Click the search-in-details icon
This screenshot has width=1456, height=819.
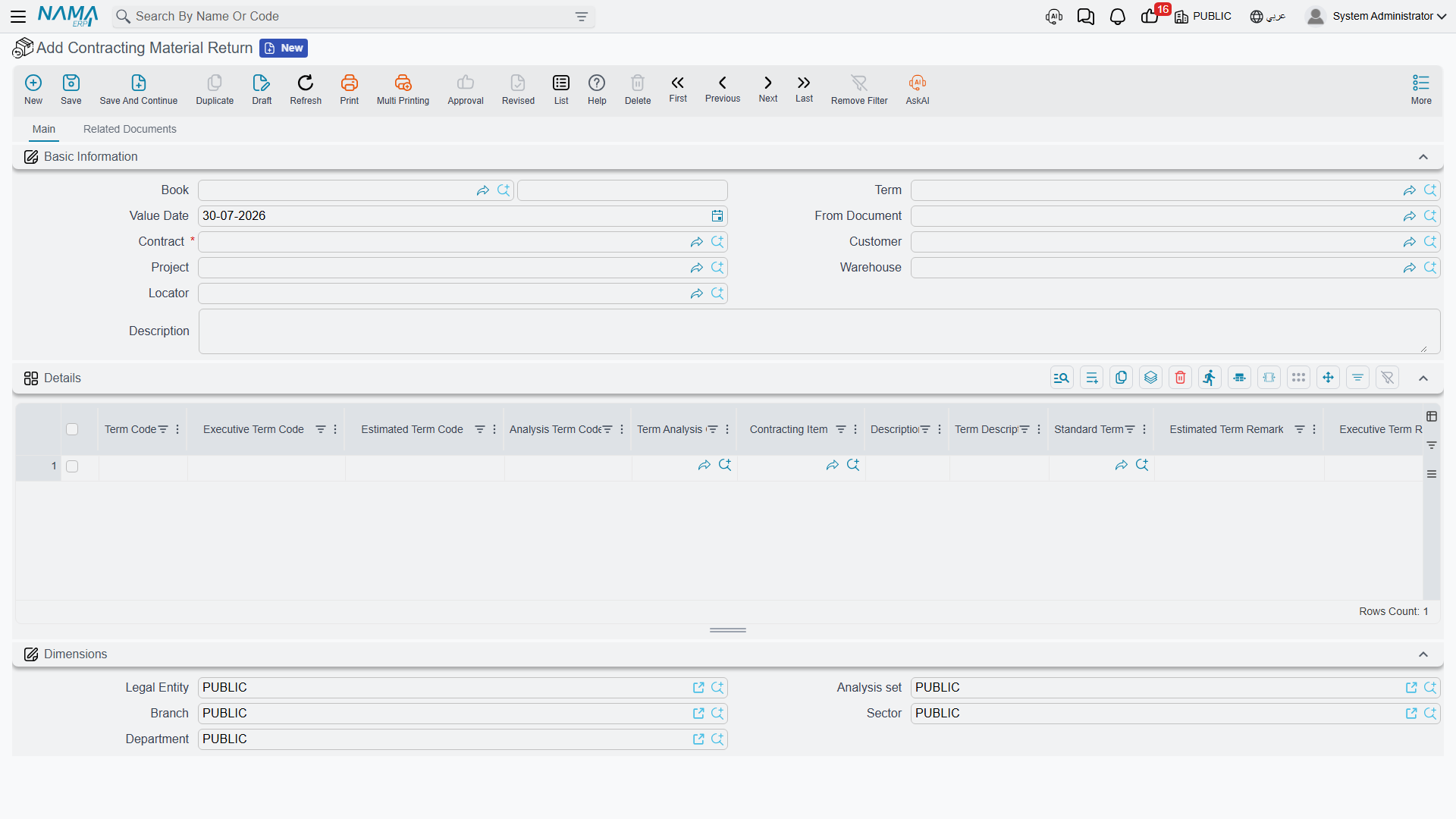[1062, 378]
